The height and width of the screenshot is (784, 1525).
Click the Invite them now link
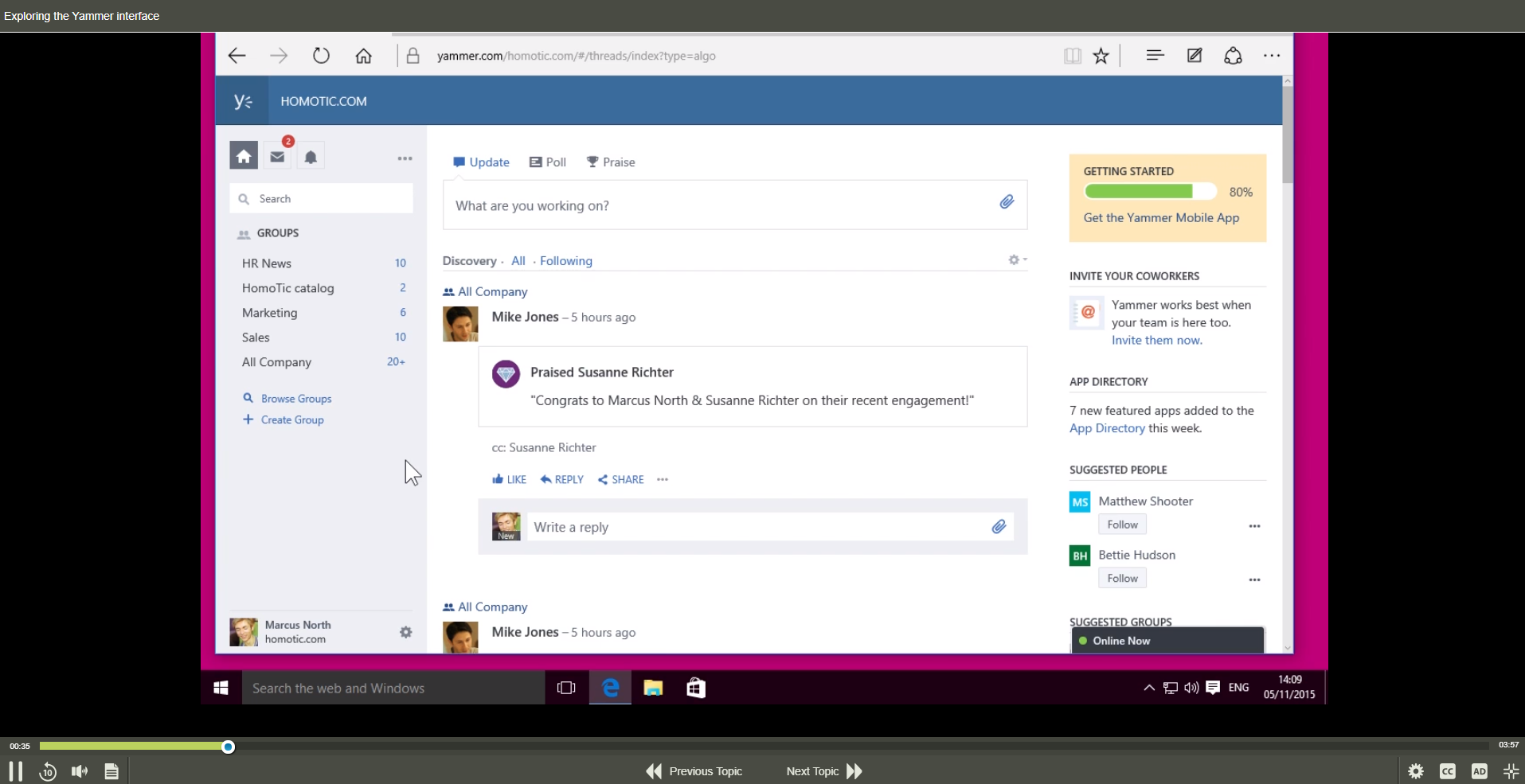tap(1156, 340)
